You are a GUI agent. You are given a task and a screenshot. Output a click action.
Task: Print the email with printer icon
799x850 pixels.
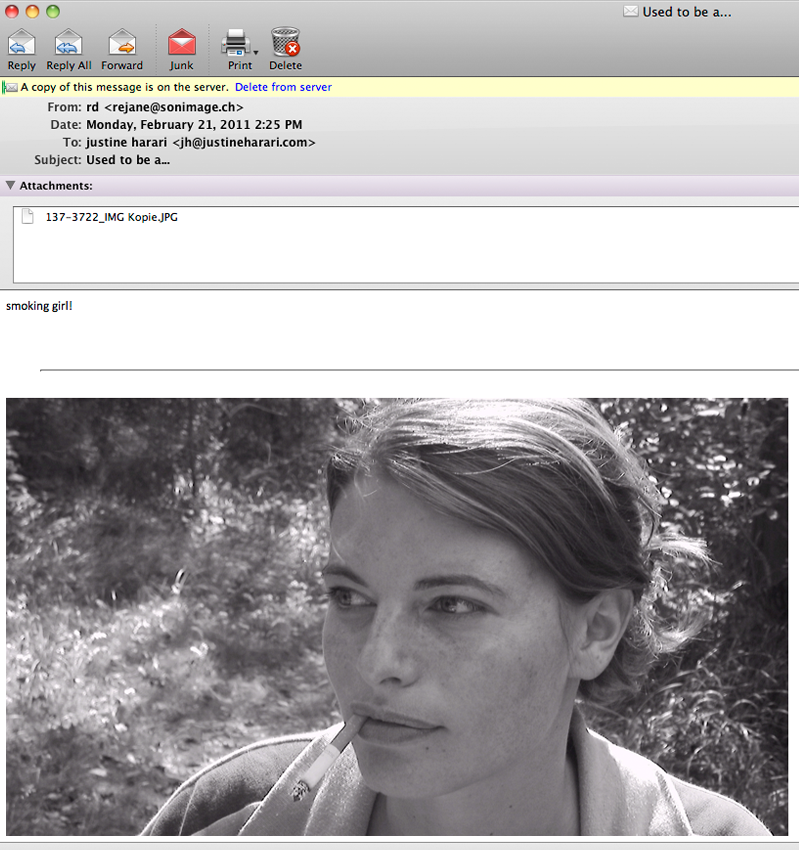(x=235, y=43)
